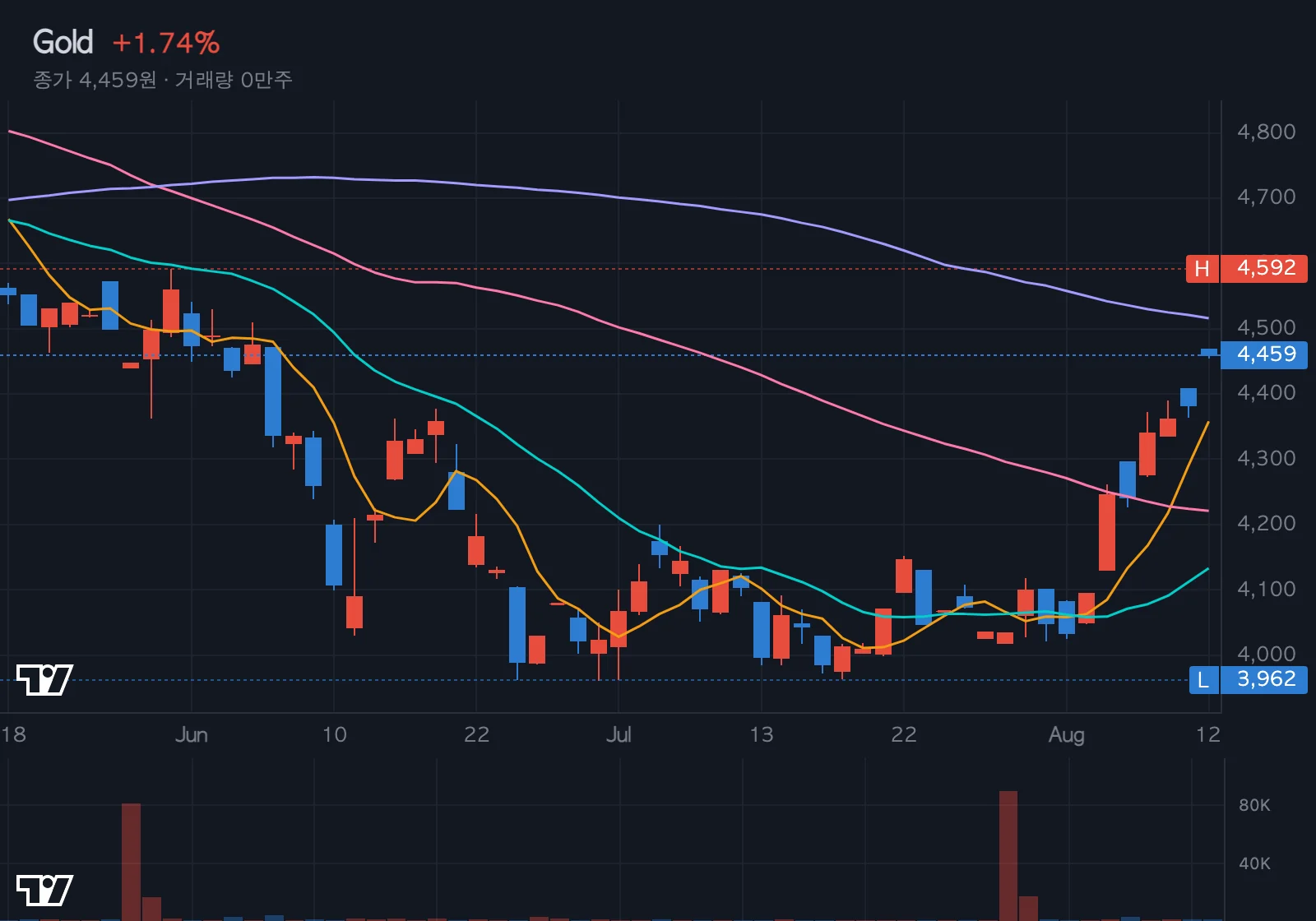
Task: Click the Jun date axis label
Action: 191,734
